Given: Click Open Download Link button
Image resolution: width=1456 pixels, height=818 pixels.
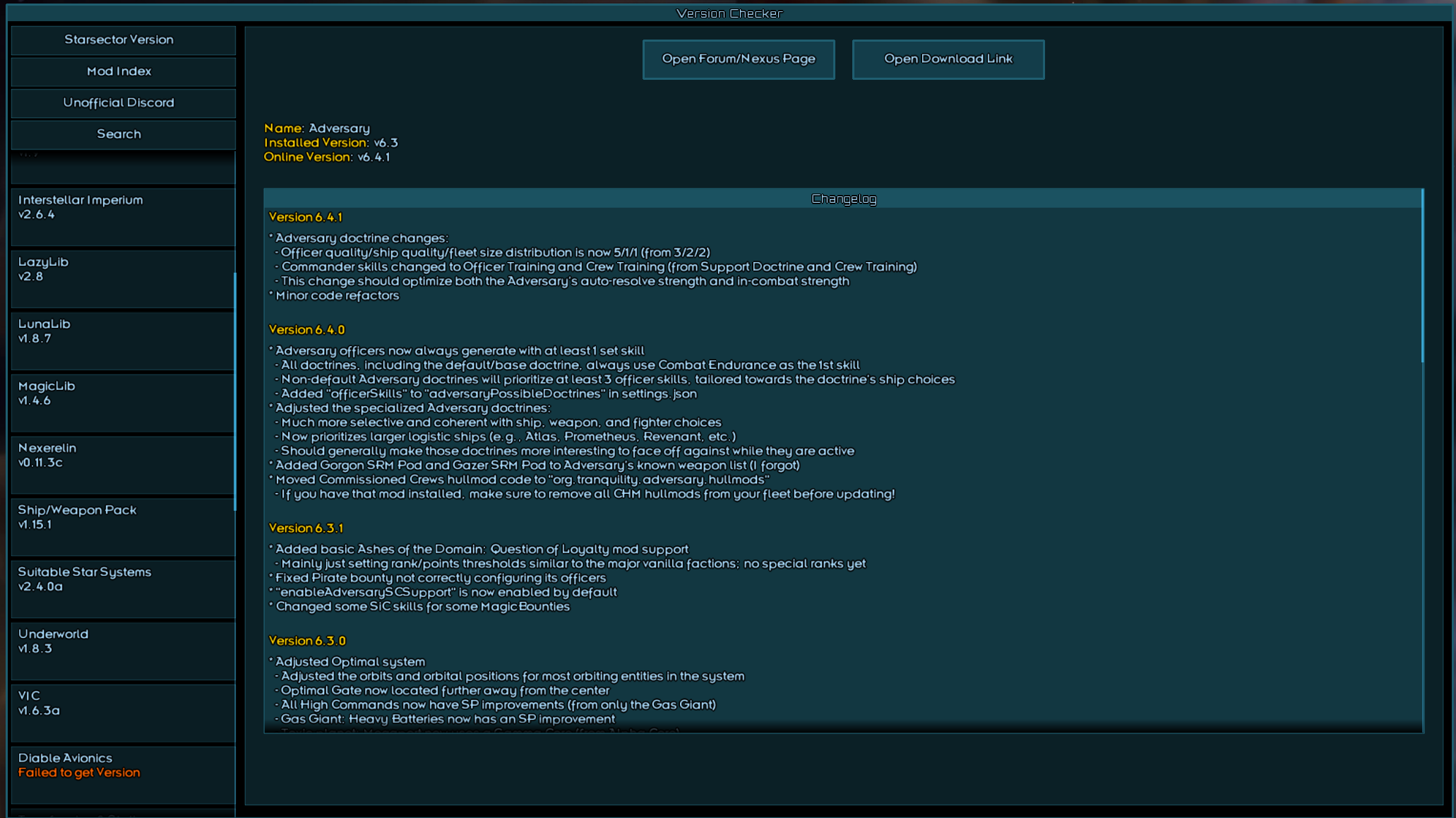Looking at the screenshot, I should (948, 59).
